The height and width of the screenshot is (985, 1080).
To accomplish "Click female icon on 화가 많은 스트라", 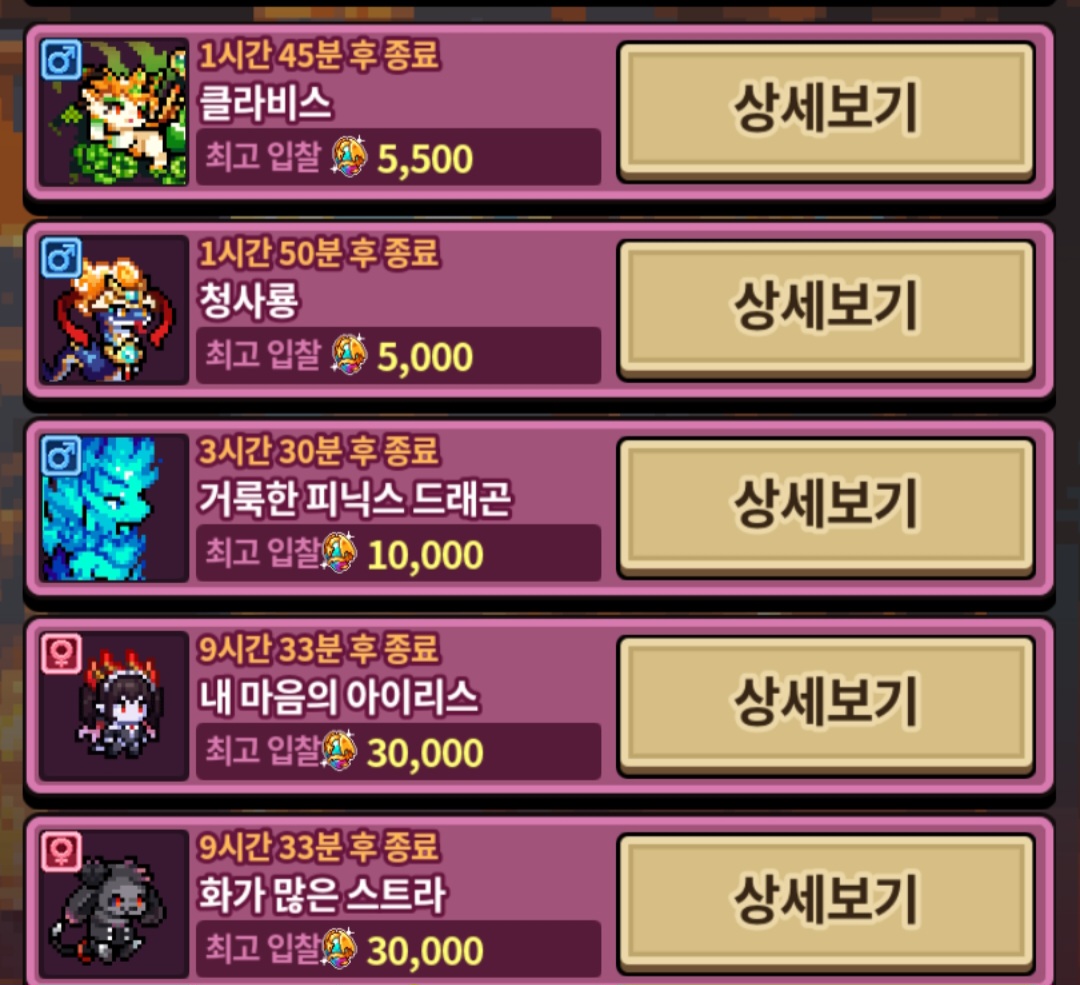I will (x=61, y=851).
